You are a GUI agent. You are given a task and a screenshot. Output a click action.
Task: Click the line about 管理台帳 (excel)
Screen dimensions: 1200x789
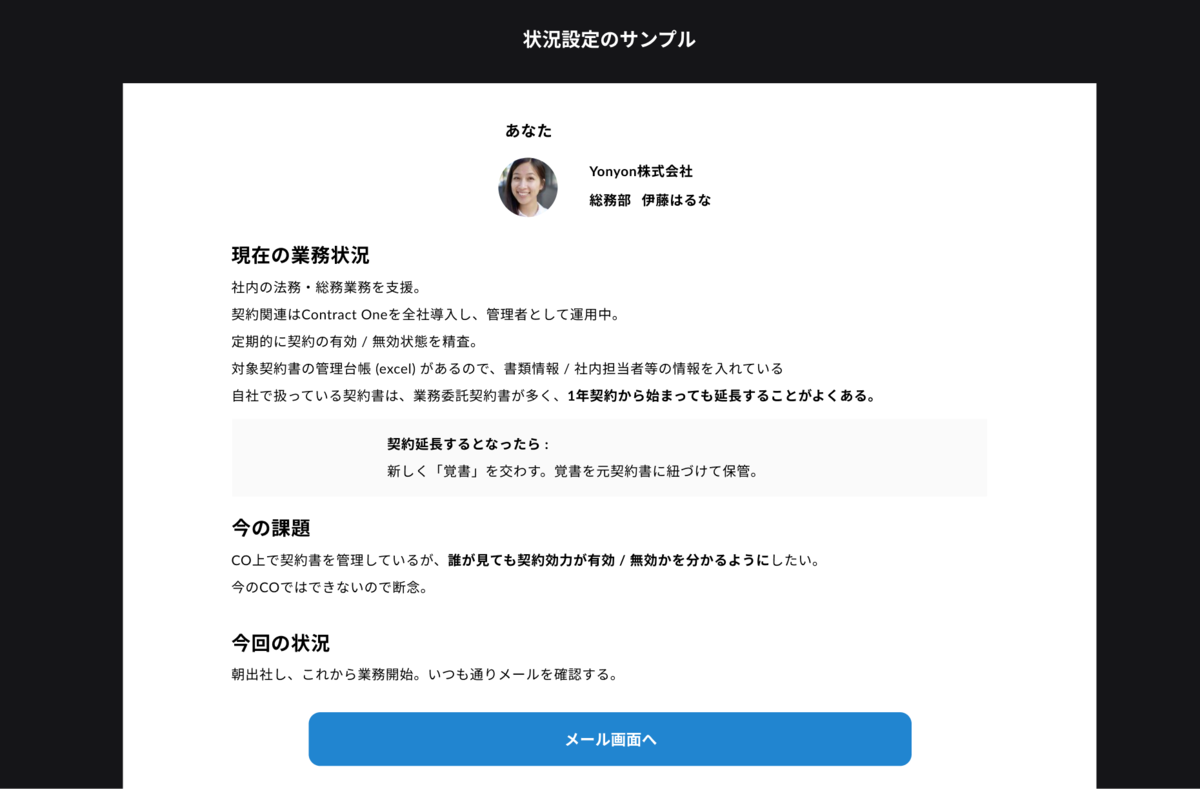tap(507, 368)
